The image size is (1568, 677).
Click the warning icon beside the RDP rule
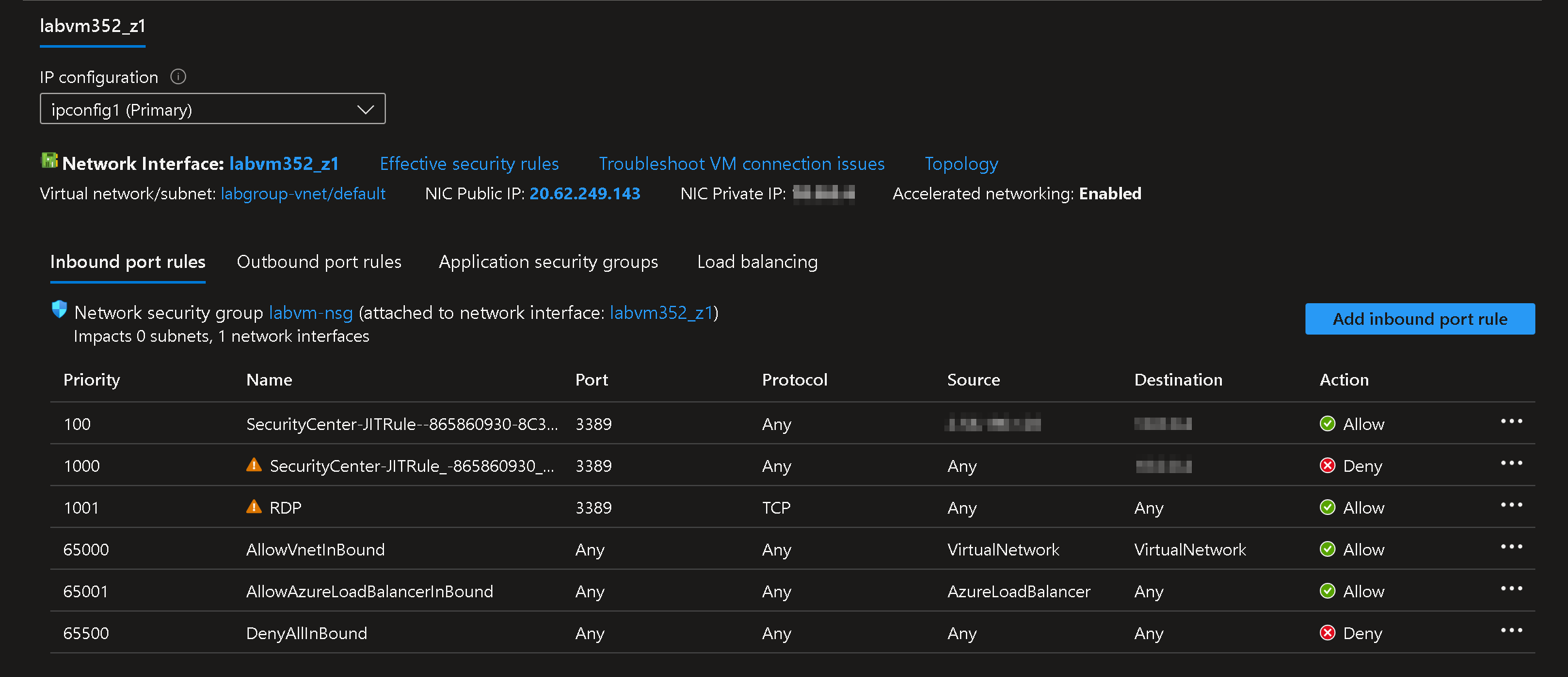coord(254,506)
